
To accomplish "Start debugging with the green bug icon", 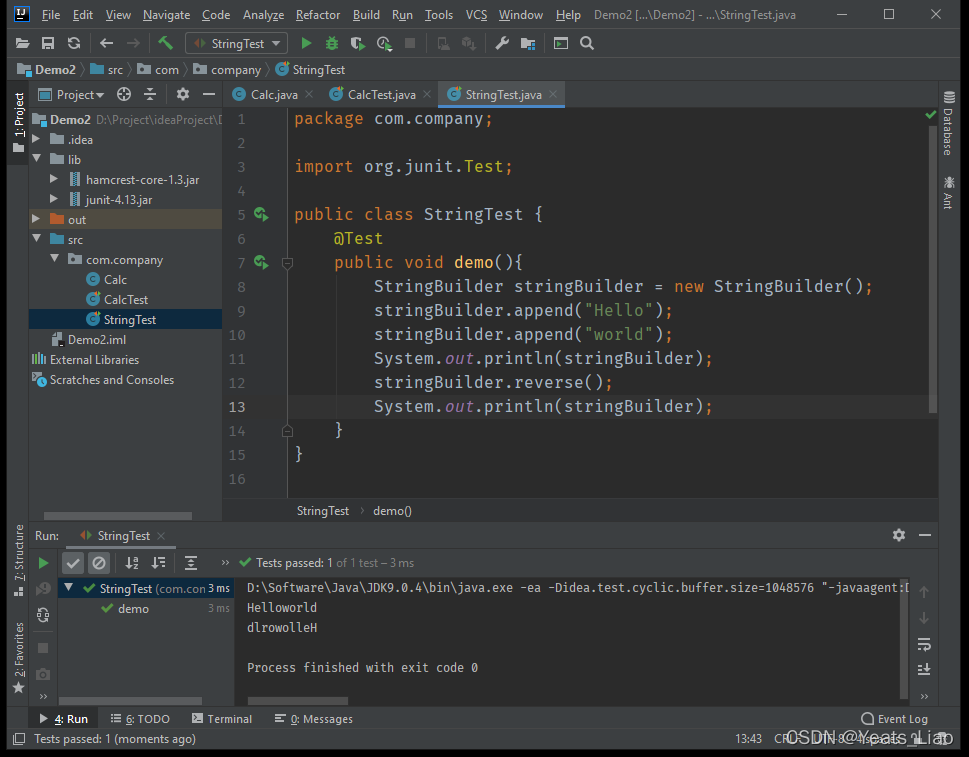I will 332,43.
